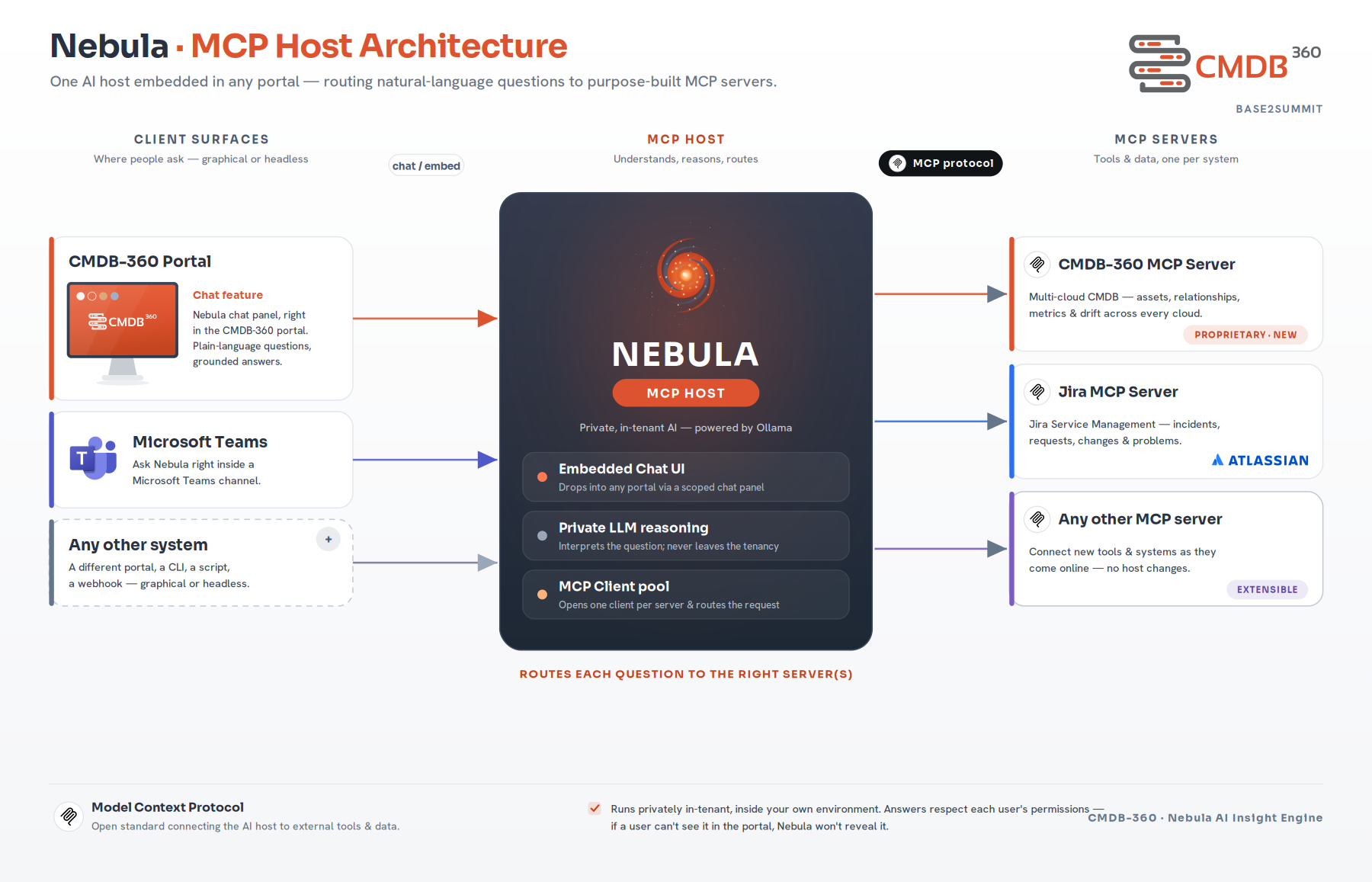1372x882 pixels.
Task: Click 'Where people ask — graphical or headless'
Action: 201,159
